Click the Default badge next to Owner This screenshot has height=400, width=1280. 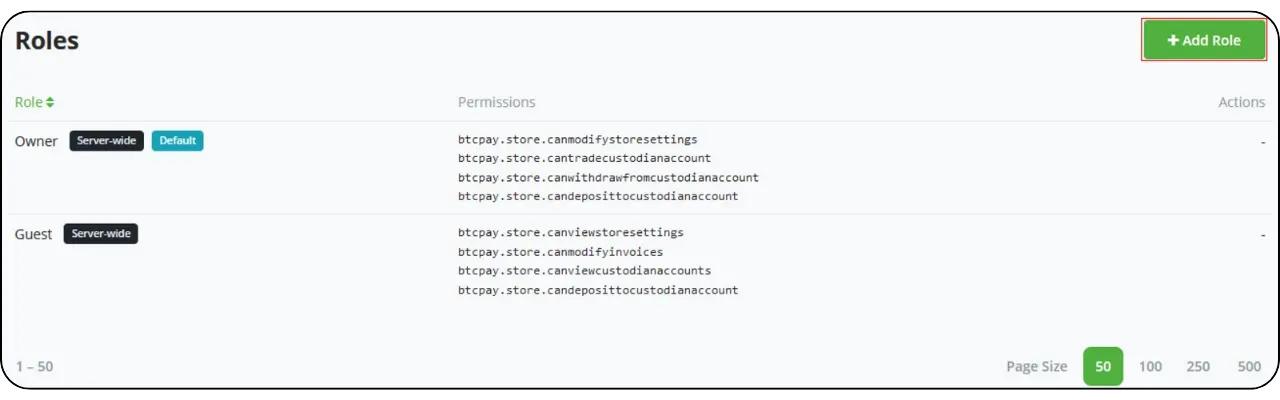[x=177, y=141]
